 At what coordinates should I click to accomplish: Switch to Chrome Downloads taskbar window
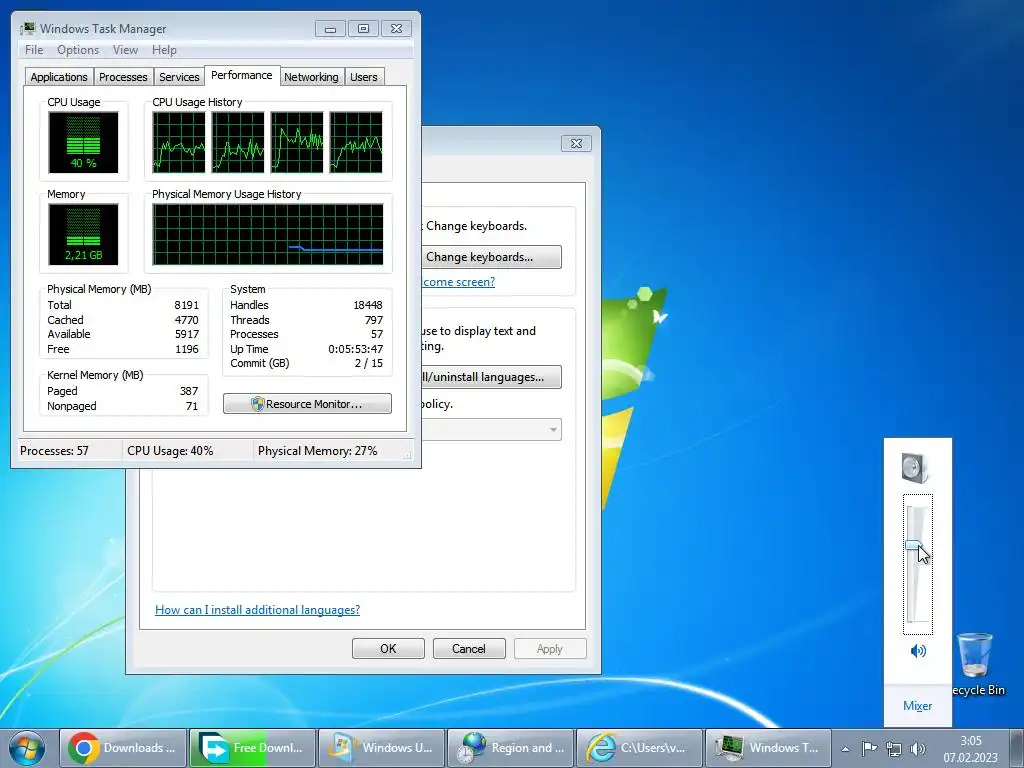click(123, 748)
